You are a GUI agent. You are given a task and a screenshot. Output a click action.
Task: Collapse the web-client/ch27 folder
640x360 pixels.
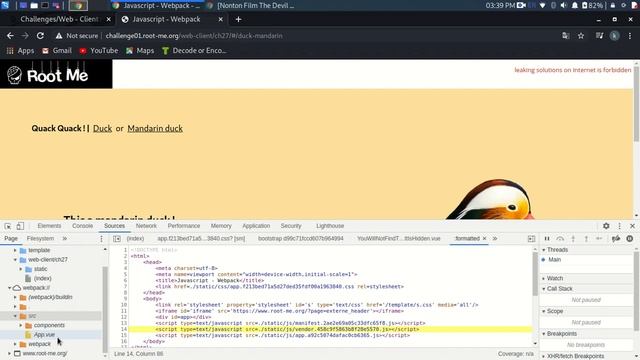(15, 260)
